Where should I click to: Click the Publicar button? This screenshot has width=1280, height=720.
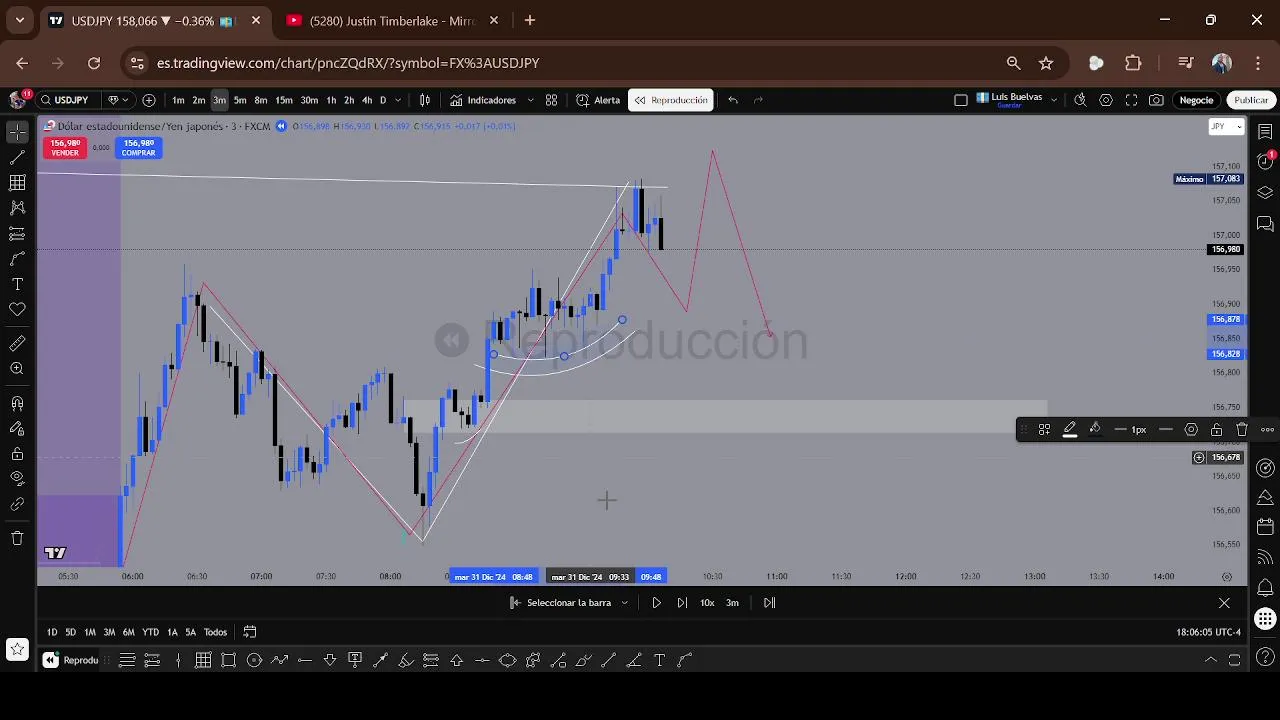1251,100
